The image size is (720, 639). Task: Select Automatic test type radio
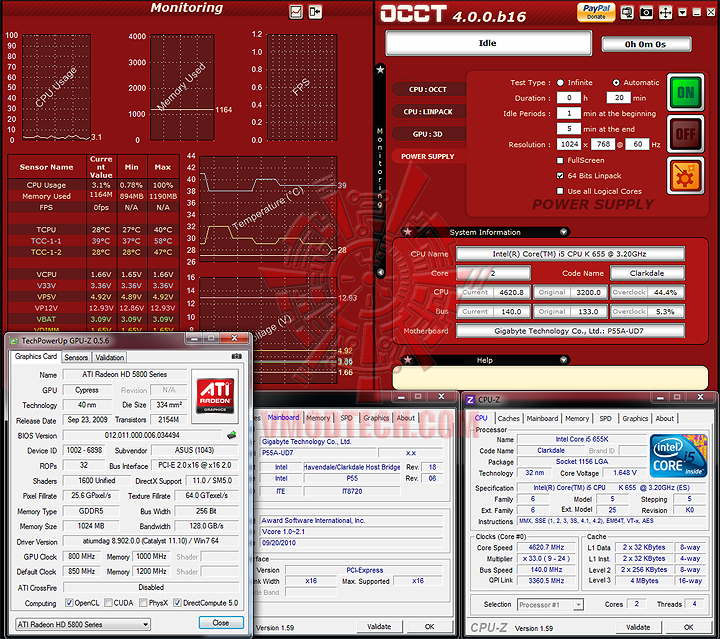(x=616, y=83)
